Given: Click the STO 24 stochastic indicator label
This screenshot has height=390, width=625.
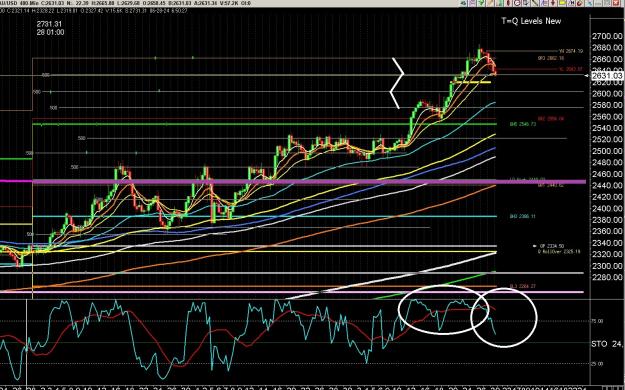Looking at the screenshot, I should [x=607, y=344].
